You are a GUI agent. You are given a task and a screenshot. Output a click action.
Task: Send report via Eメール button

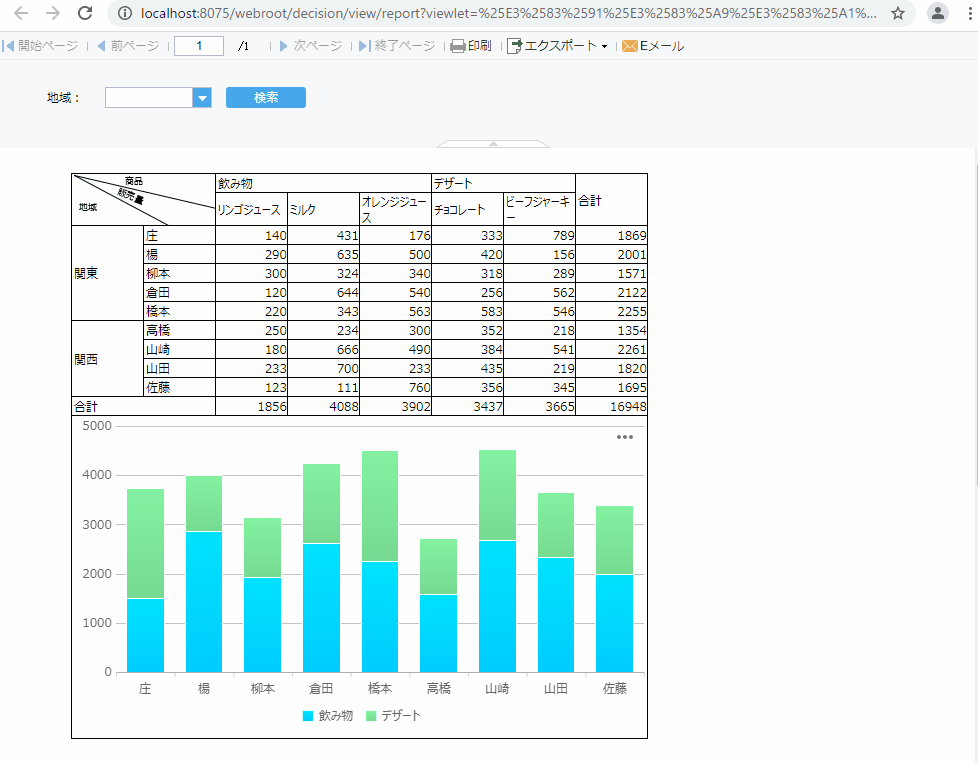point(653,46)
